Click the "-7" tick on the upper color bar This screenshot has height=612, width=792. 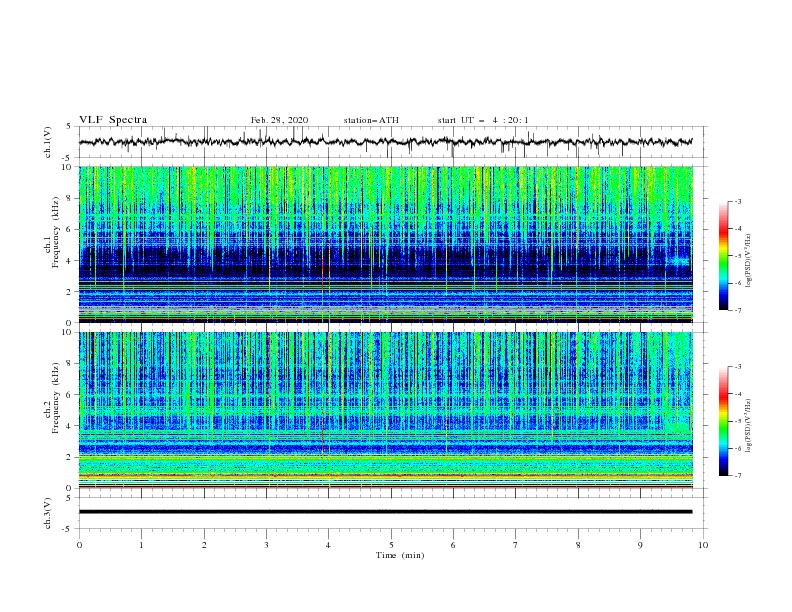[x=737, y=310]
